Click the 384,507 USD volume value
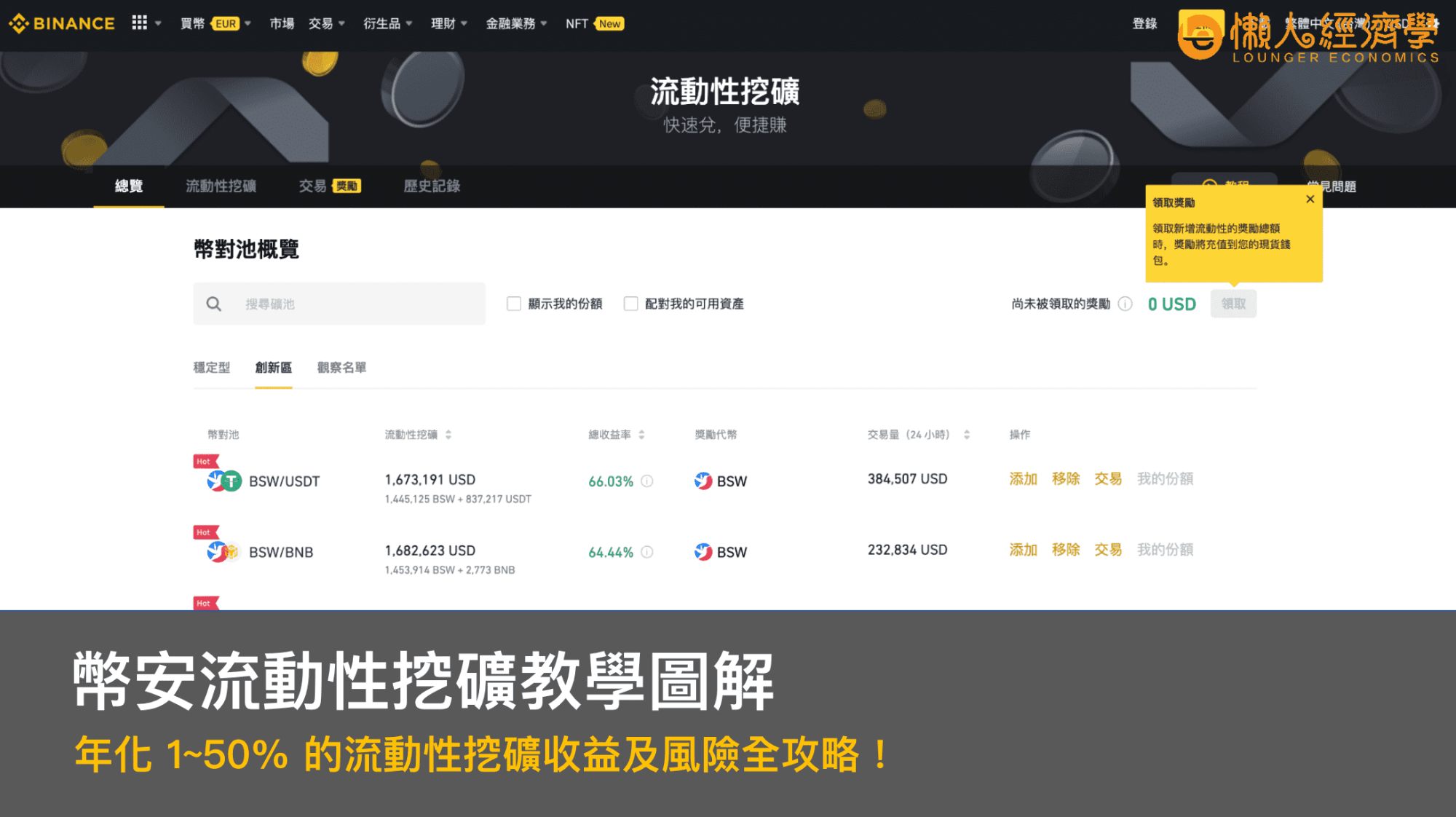The image size is (1456, 817). click(x=907, y=478)
